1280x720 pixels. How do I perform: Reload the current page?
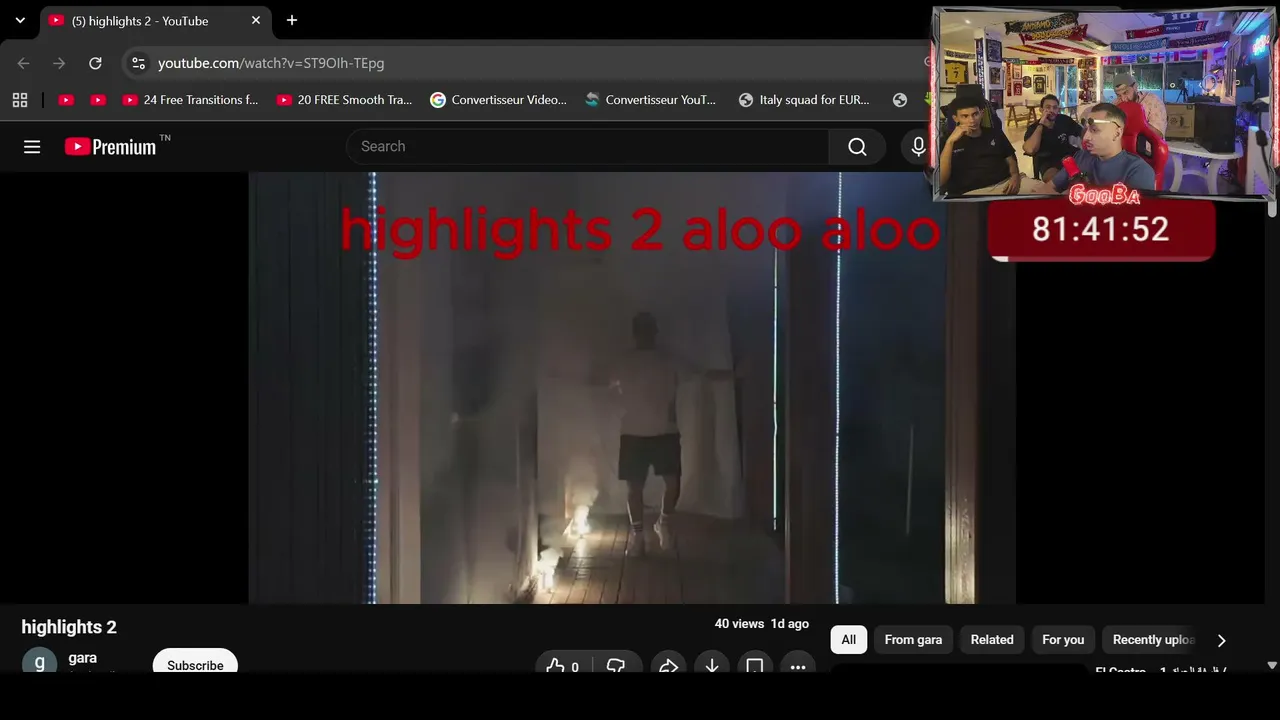pyautogui.click(x=95, y=63)
